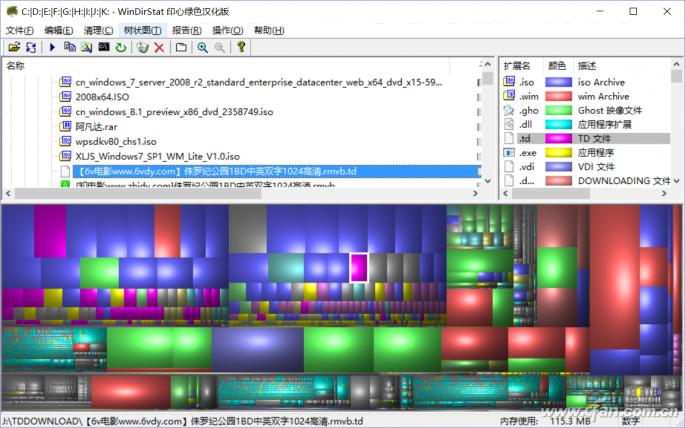Open the 报告(R) menu

pyautogui.click(x=187, y=30)
